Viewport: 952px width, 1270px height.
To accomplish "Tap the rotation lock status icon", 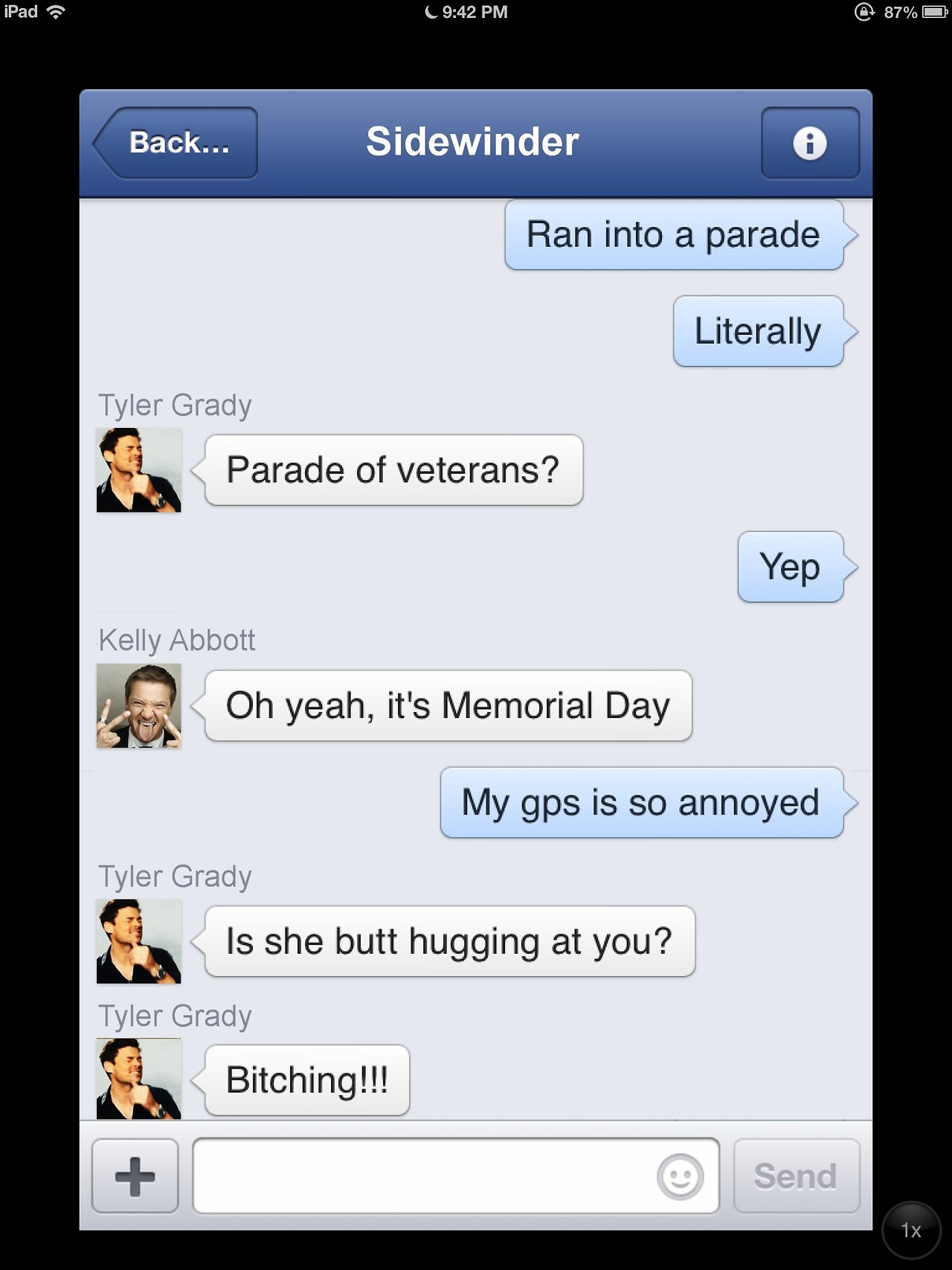I will coord(864,12).
